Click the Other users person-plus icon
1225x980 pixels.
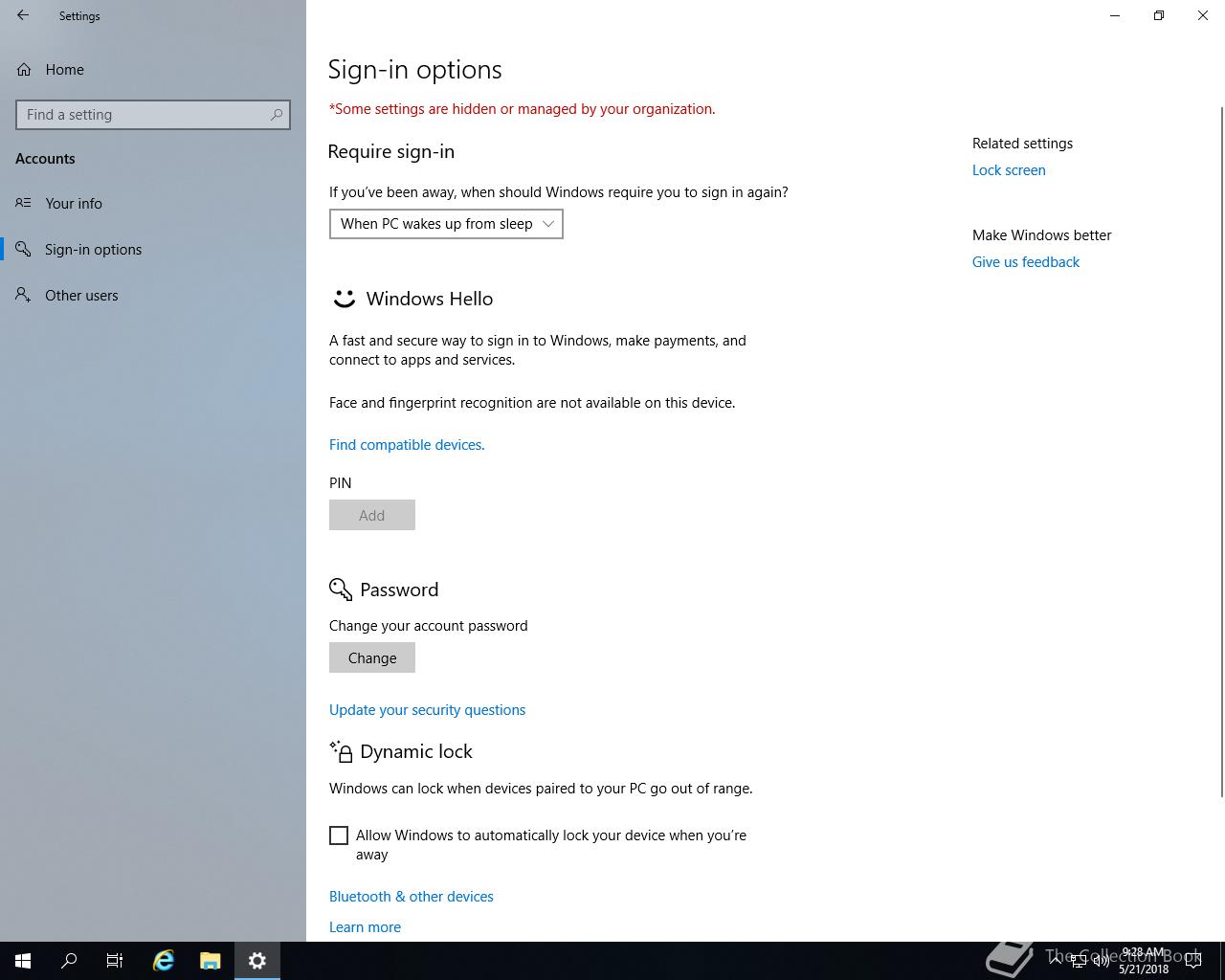(23, 295)
